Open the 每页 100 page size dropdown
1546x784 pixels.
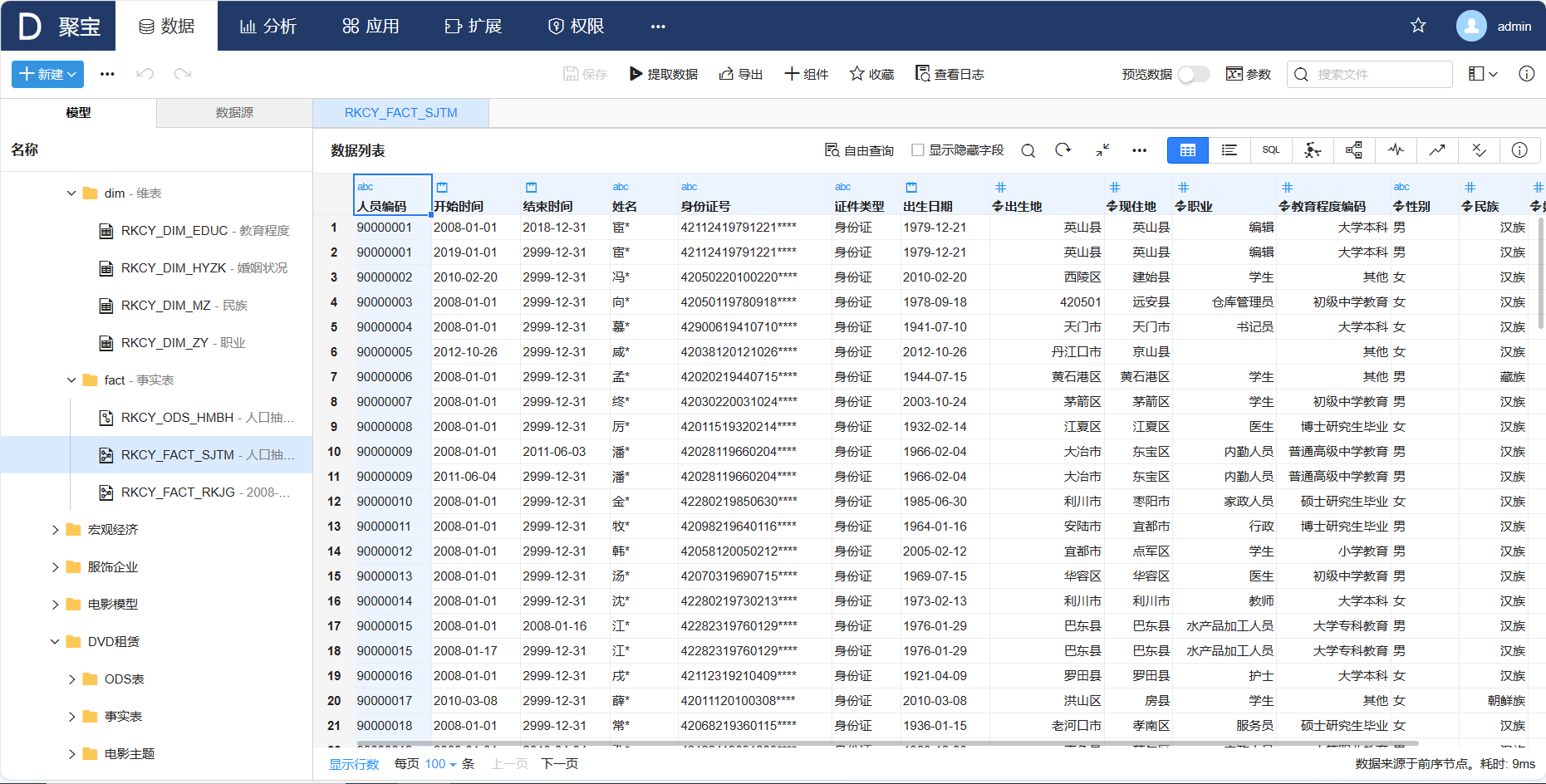pos(440,764)
